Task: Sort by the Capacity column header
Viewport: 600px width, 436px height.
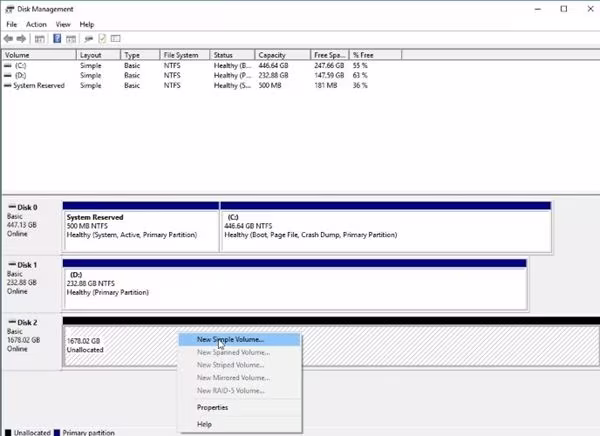Action: 283,55
